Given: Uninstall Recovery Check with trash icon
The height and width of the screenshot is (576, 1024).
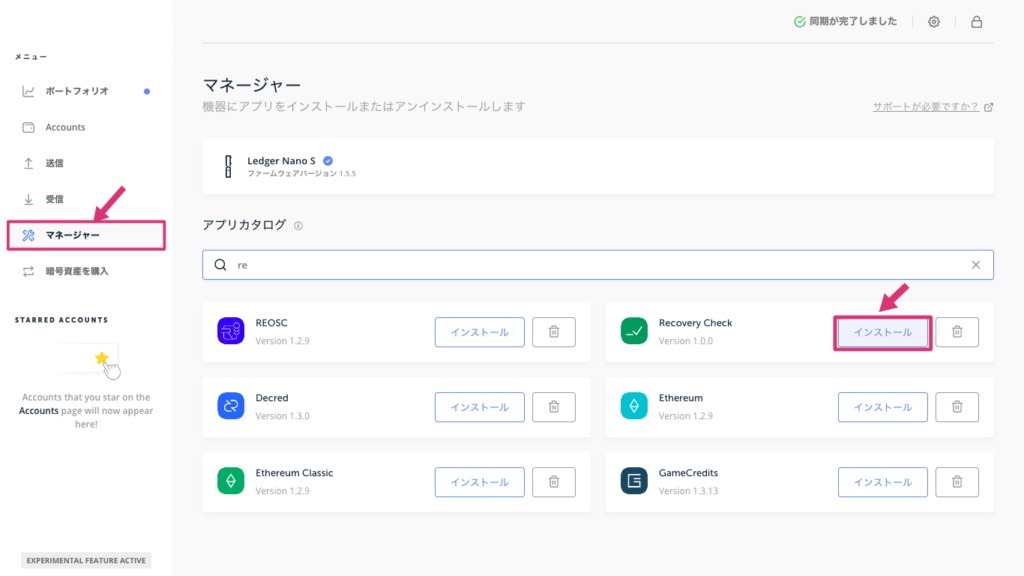Looking at the screenshot, I should 957,332.
